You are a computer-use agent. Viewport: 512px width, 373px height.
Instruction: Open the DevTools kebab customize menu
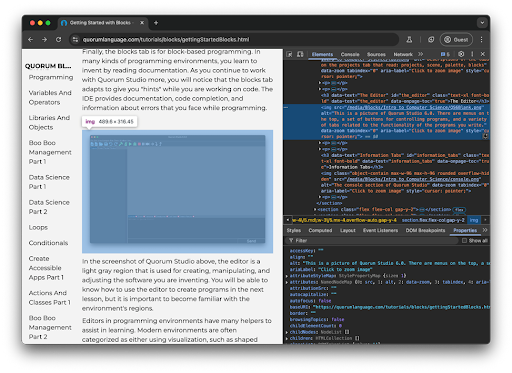(x=472, y=54)
